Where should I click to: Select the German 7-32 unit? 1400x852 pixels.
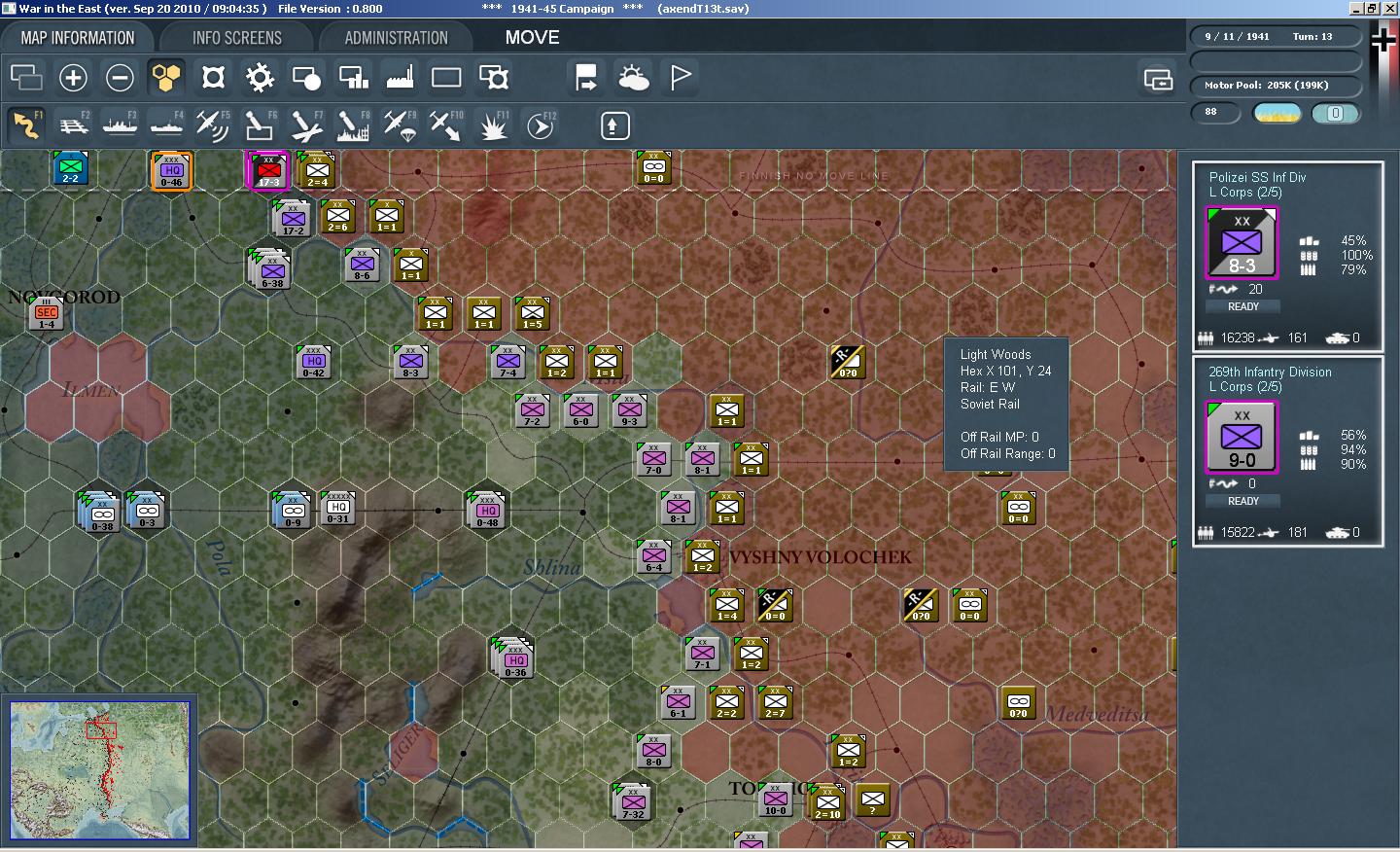click(x=632, y=801)
